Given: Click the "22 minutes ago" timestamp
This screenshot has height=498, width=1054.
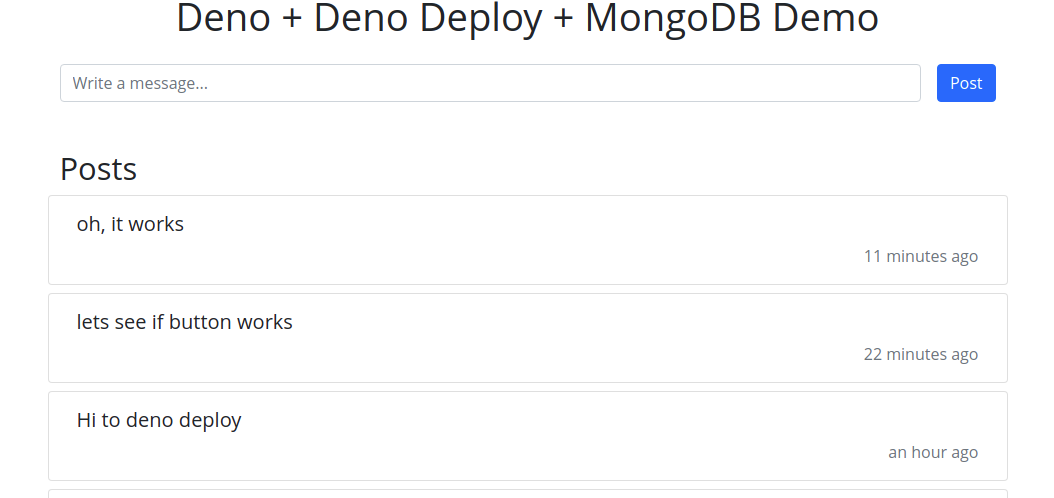Looking at the screenshot, I should (920, 354).
